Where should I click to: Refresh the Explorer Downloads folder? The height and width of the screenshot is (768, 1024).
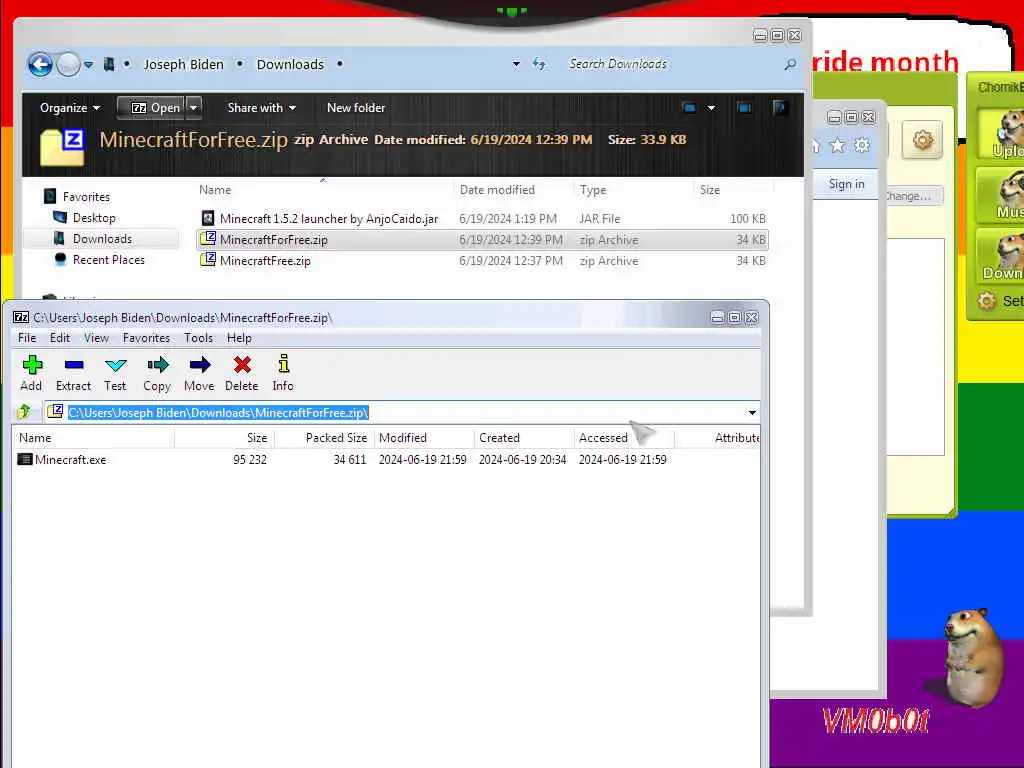pos(539,63)
